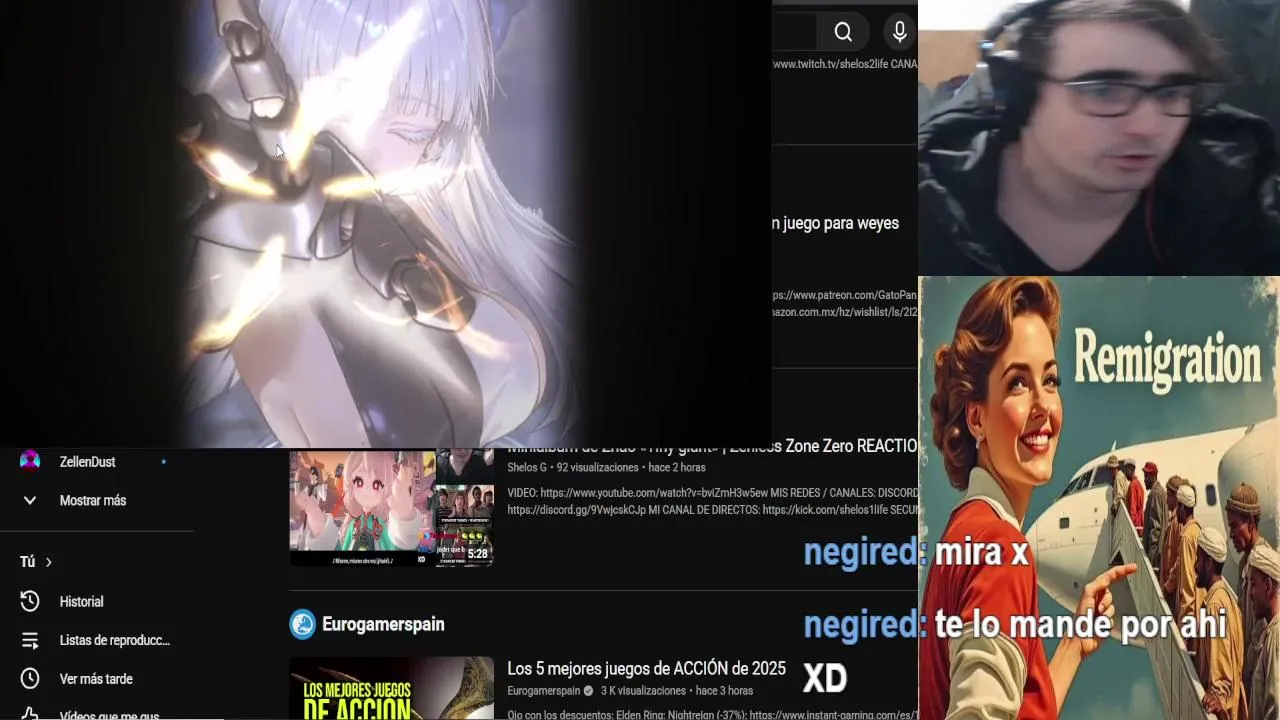The width and height of the screenshot is (1280, 720).
Task: Open the Tú section arrow
Action: pos(48,562)
